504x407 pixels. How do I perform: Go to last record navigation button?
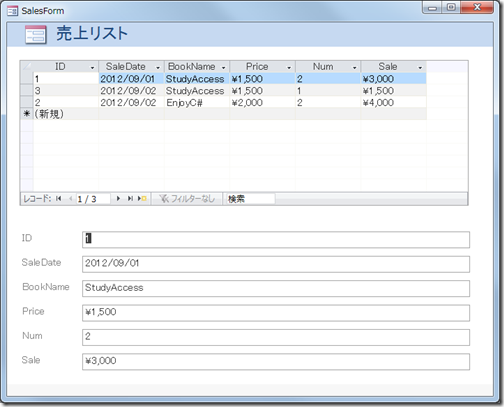(130, 199)
